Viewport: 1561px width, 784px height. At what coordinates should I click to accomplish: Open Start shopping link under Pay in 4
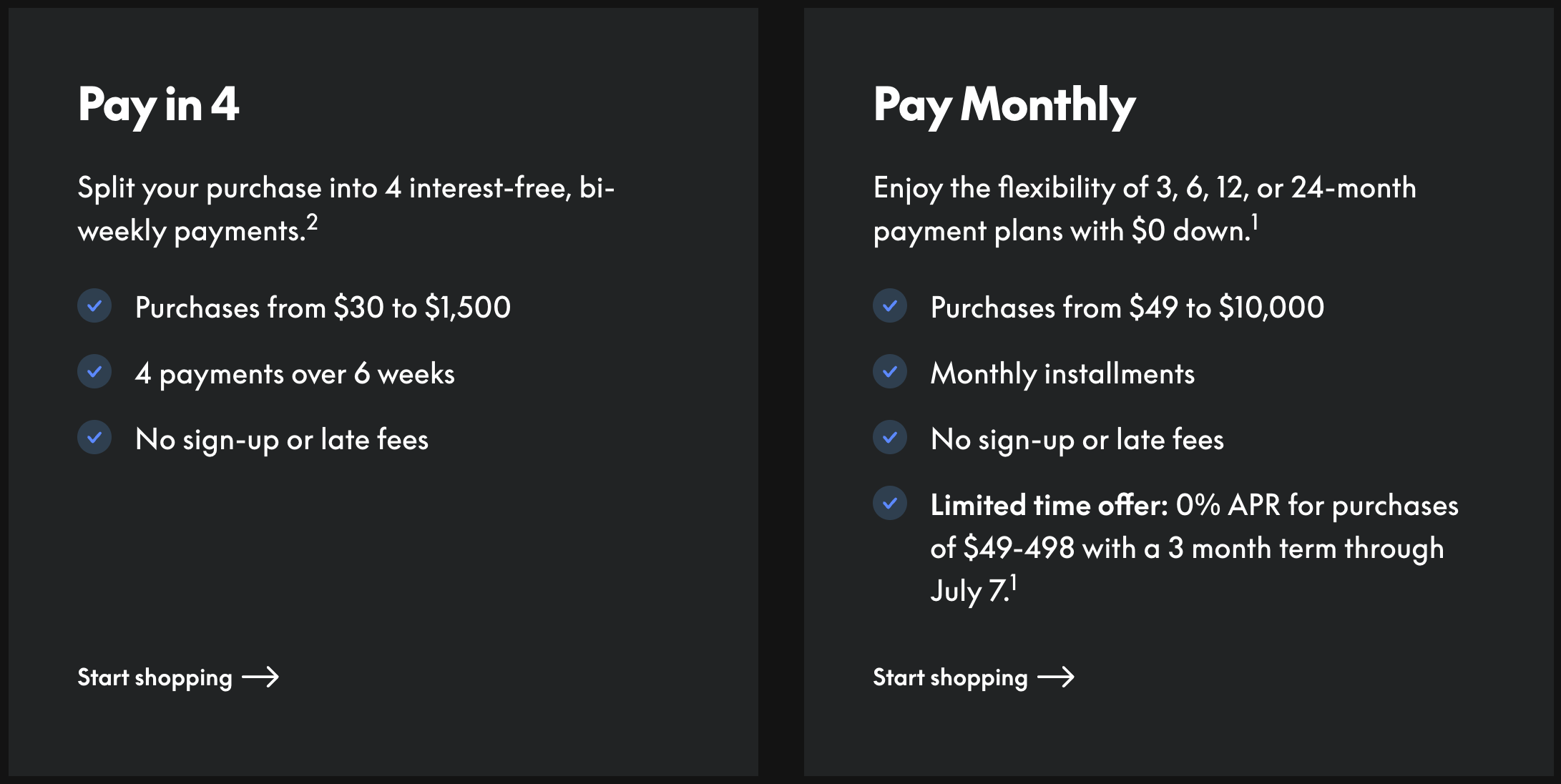pyautogui.click(x=178, y=677)
